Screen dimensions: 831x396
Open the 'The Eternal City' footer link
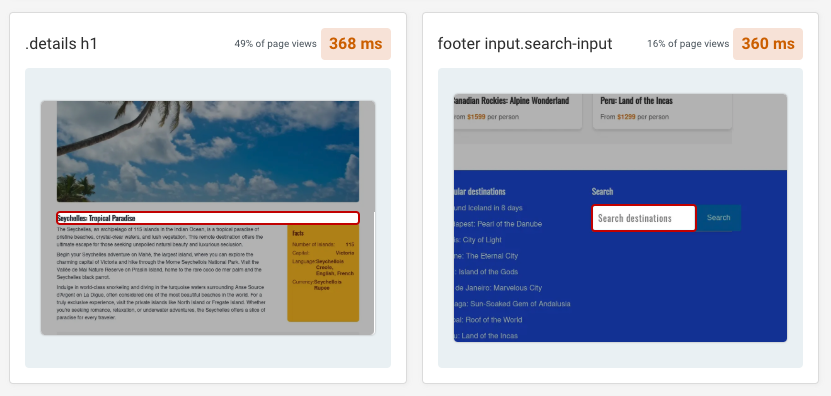[x=486, y=256]
